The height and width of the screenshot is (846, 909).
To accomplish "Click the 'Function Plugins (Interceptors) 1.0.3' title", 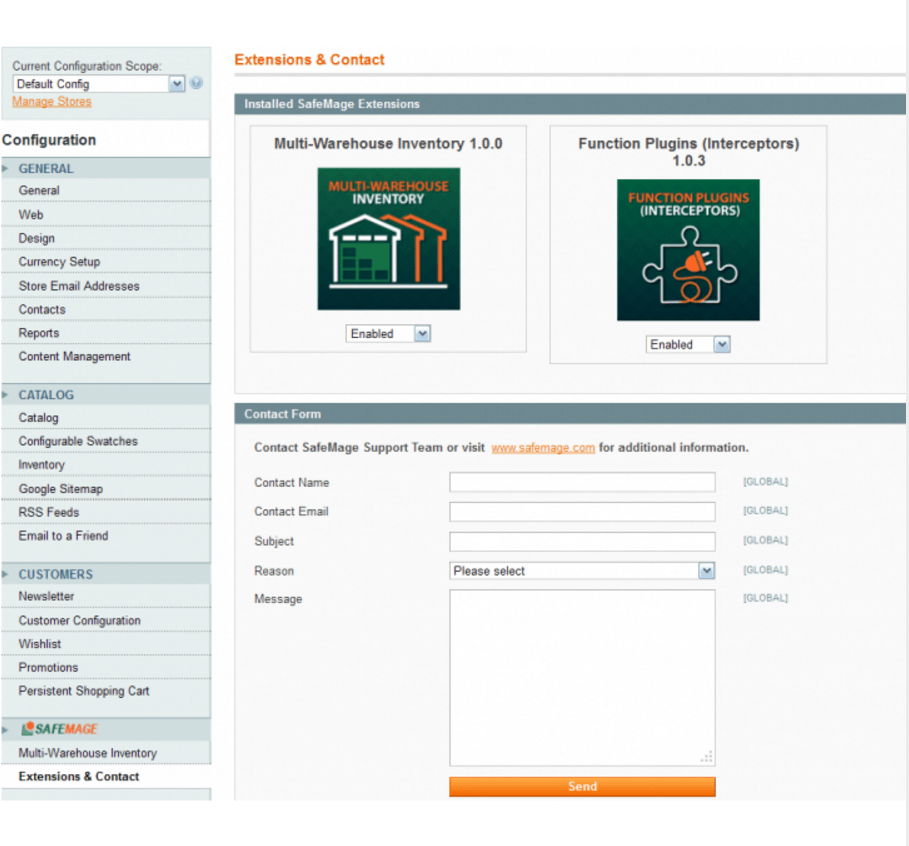I will point(688,152).
